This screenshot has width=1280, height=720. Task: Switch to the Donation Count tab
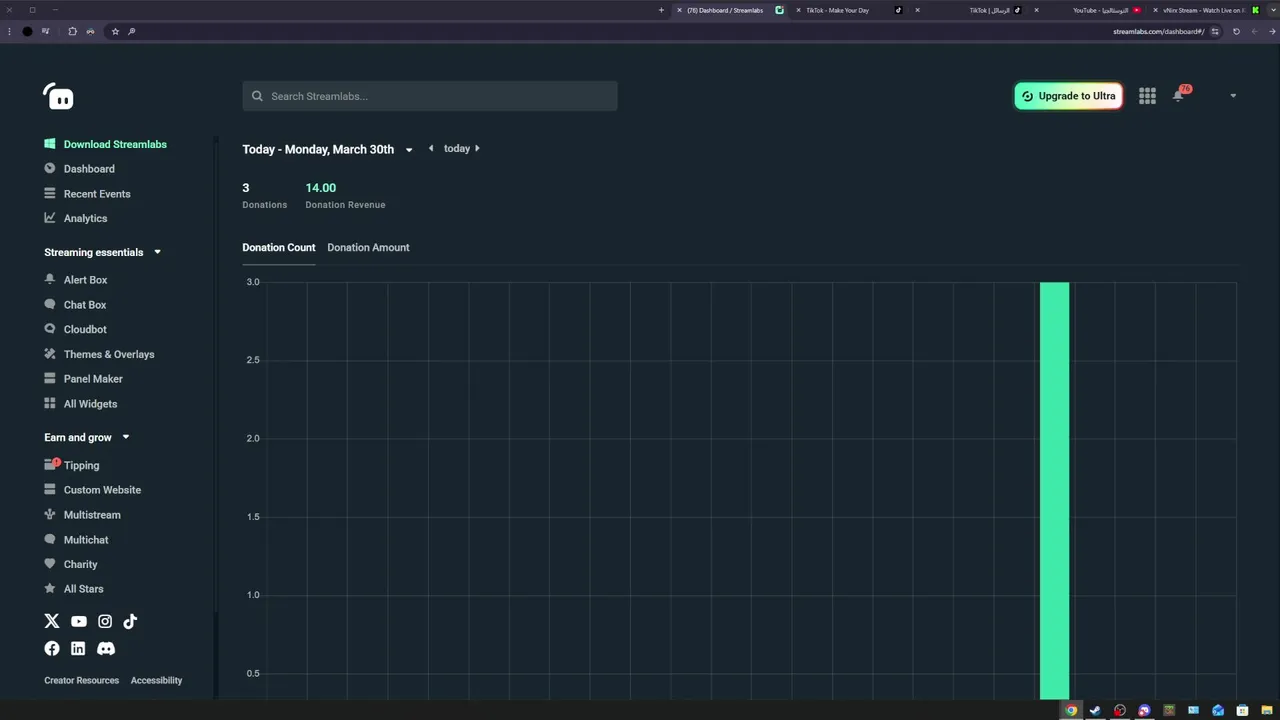click(x=278, y=247)
